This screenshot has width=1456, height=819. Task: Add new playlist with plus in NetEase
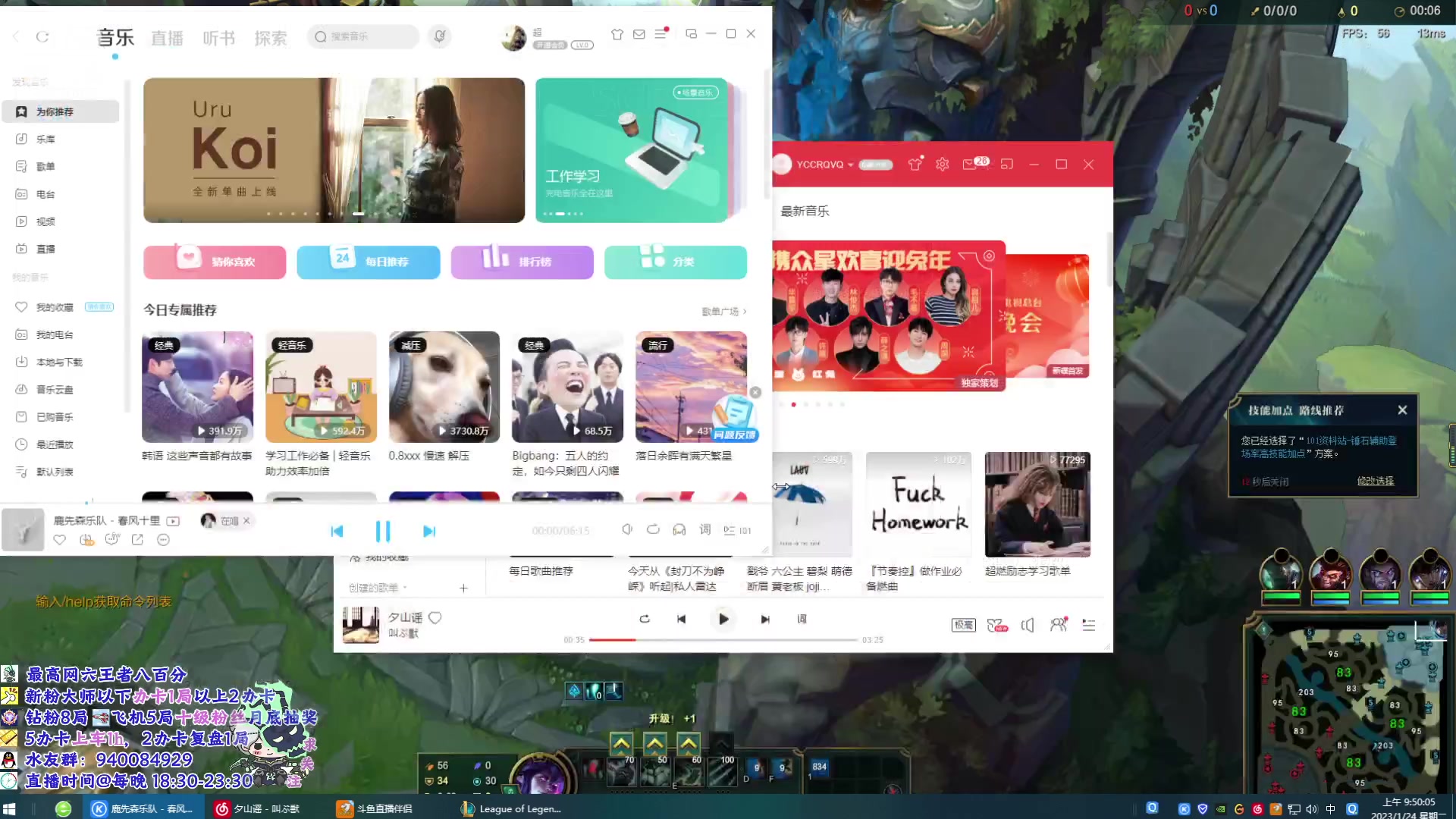point(463,588)
